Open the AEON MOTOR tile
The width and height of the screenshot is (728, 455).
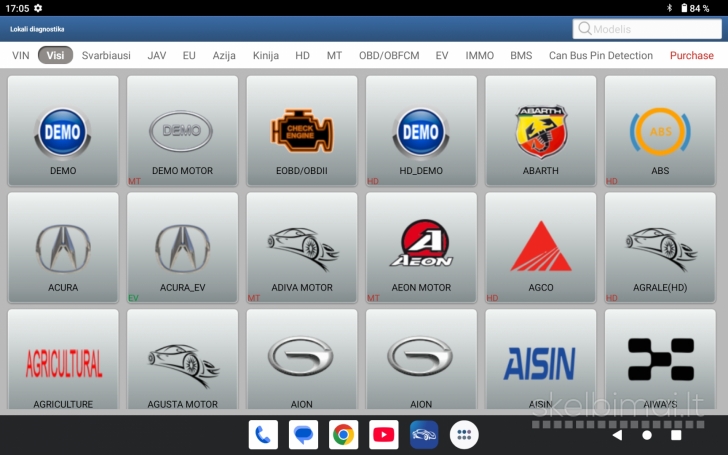tap(421, 249)
